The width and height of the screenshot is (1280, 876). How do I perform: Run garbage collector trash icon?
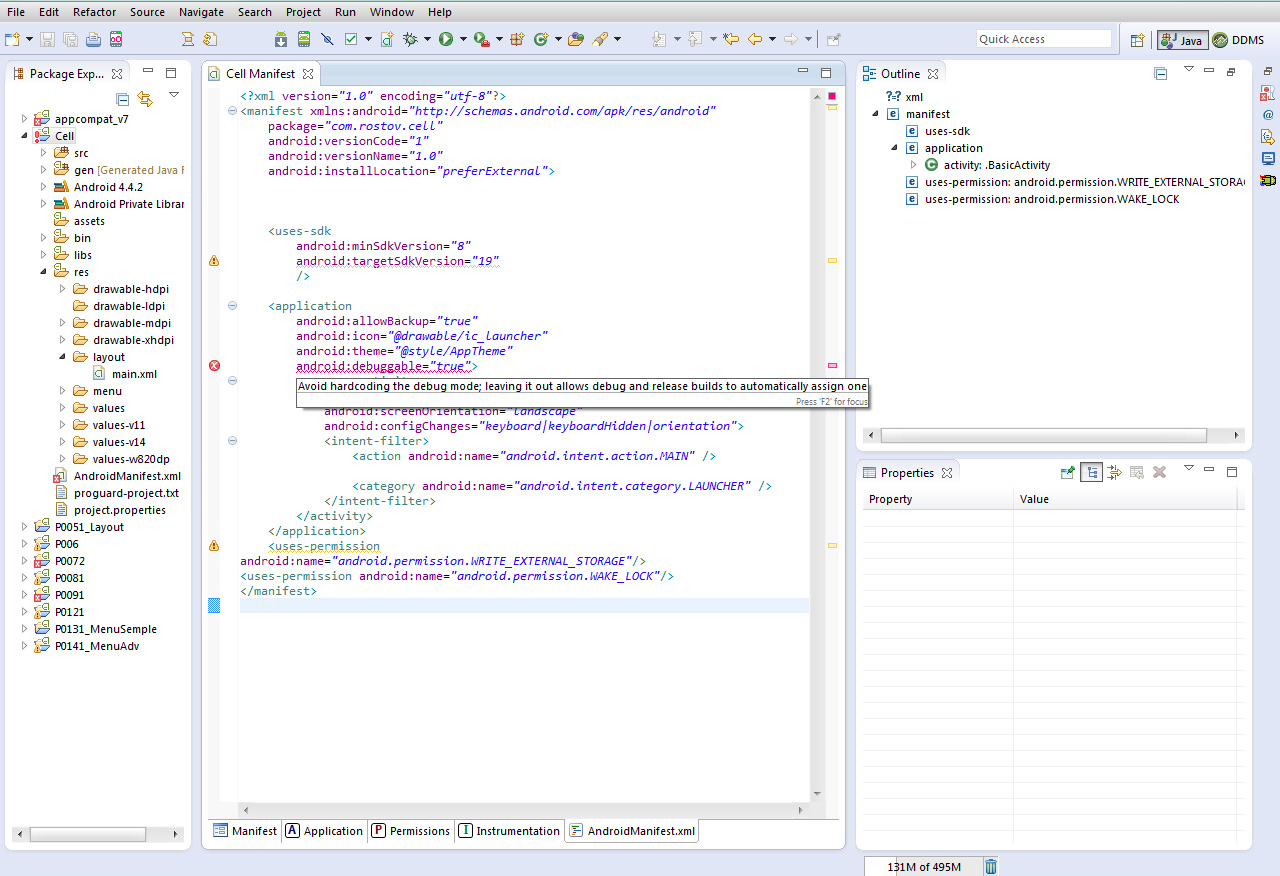tap(991, 867)
